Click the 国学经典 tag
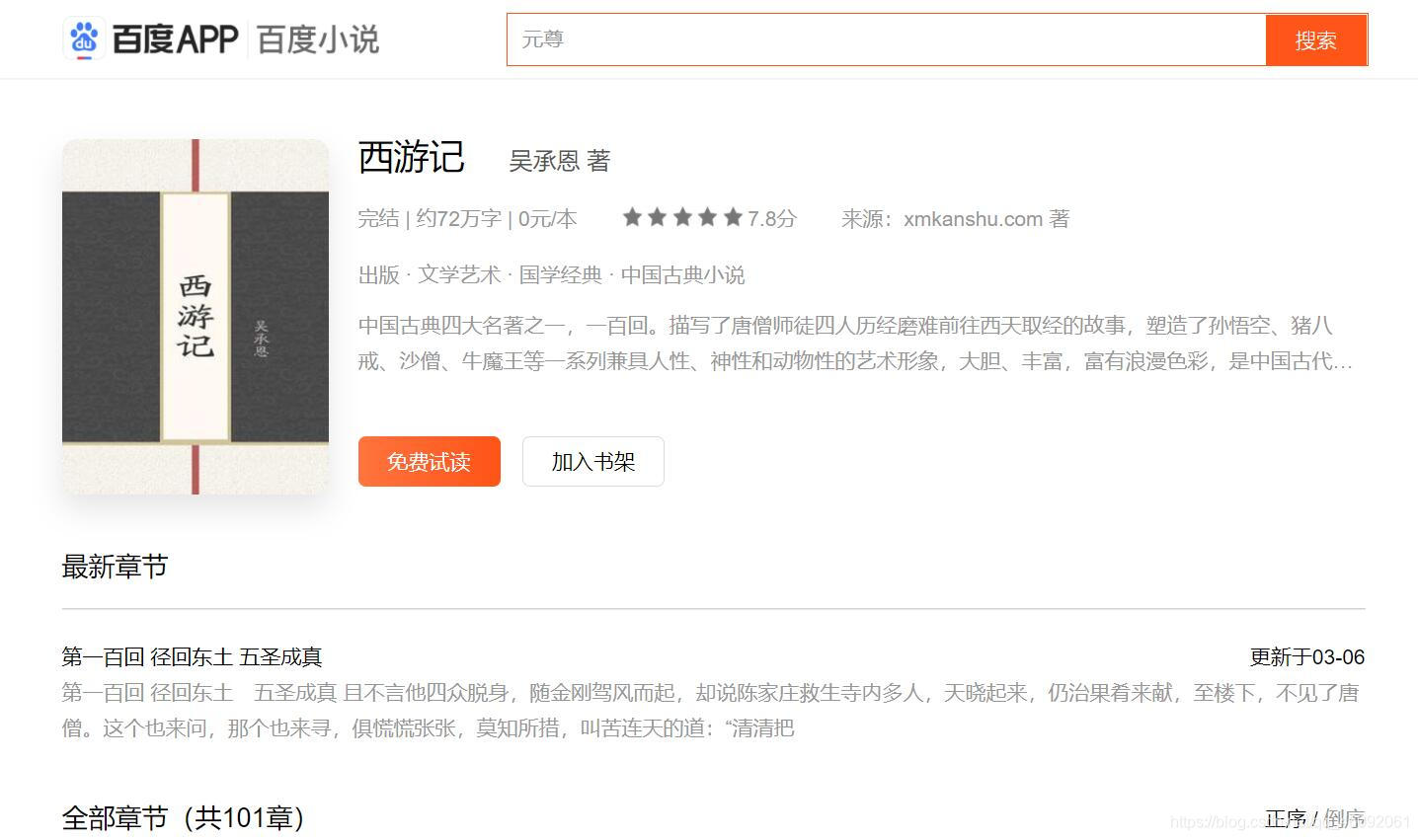The image size is (1418, 840). [561, 274]
